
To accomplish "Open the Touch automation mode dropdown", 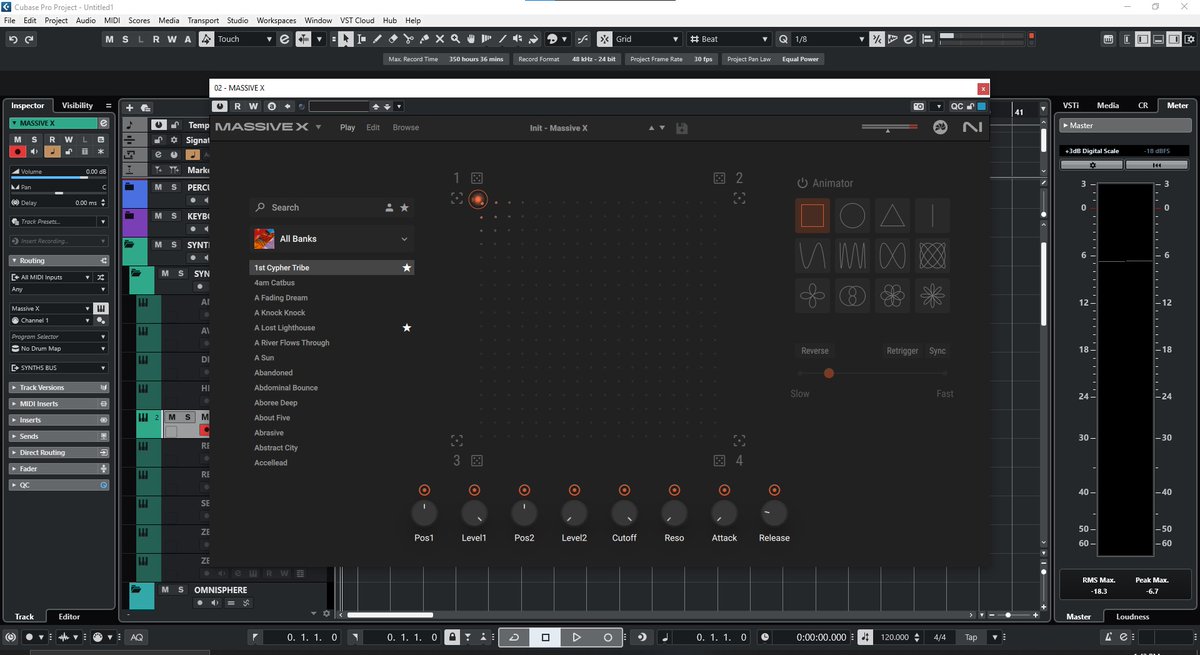I will [x=246, y=39].
